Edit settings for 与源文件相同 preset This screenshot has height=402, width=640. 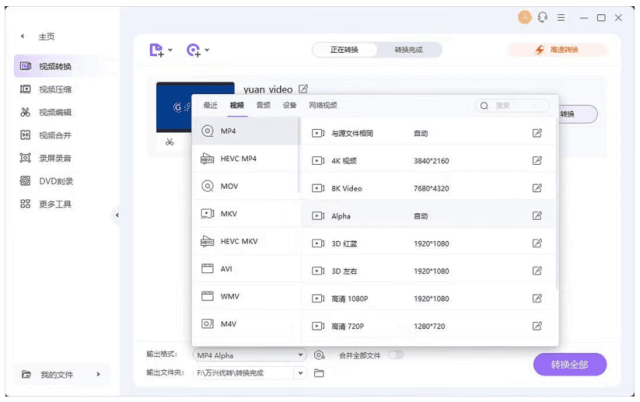(x=537, y=133)
